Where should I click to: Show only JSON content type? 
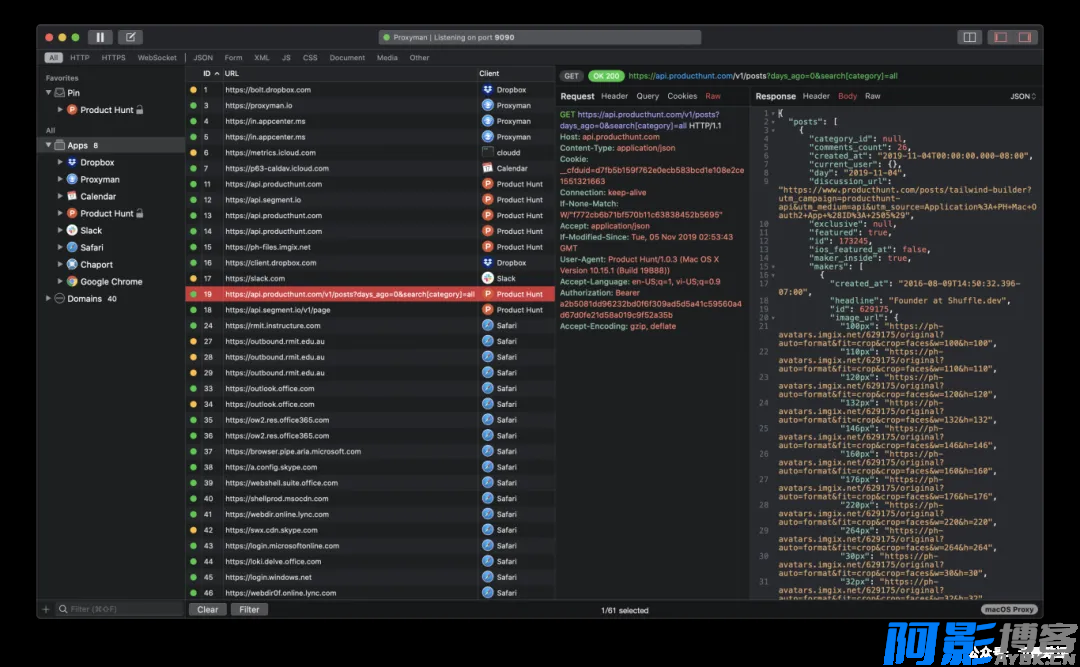click(x=203, y=58)
